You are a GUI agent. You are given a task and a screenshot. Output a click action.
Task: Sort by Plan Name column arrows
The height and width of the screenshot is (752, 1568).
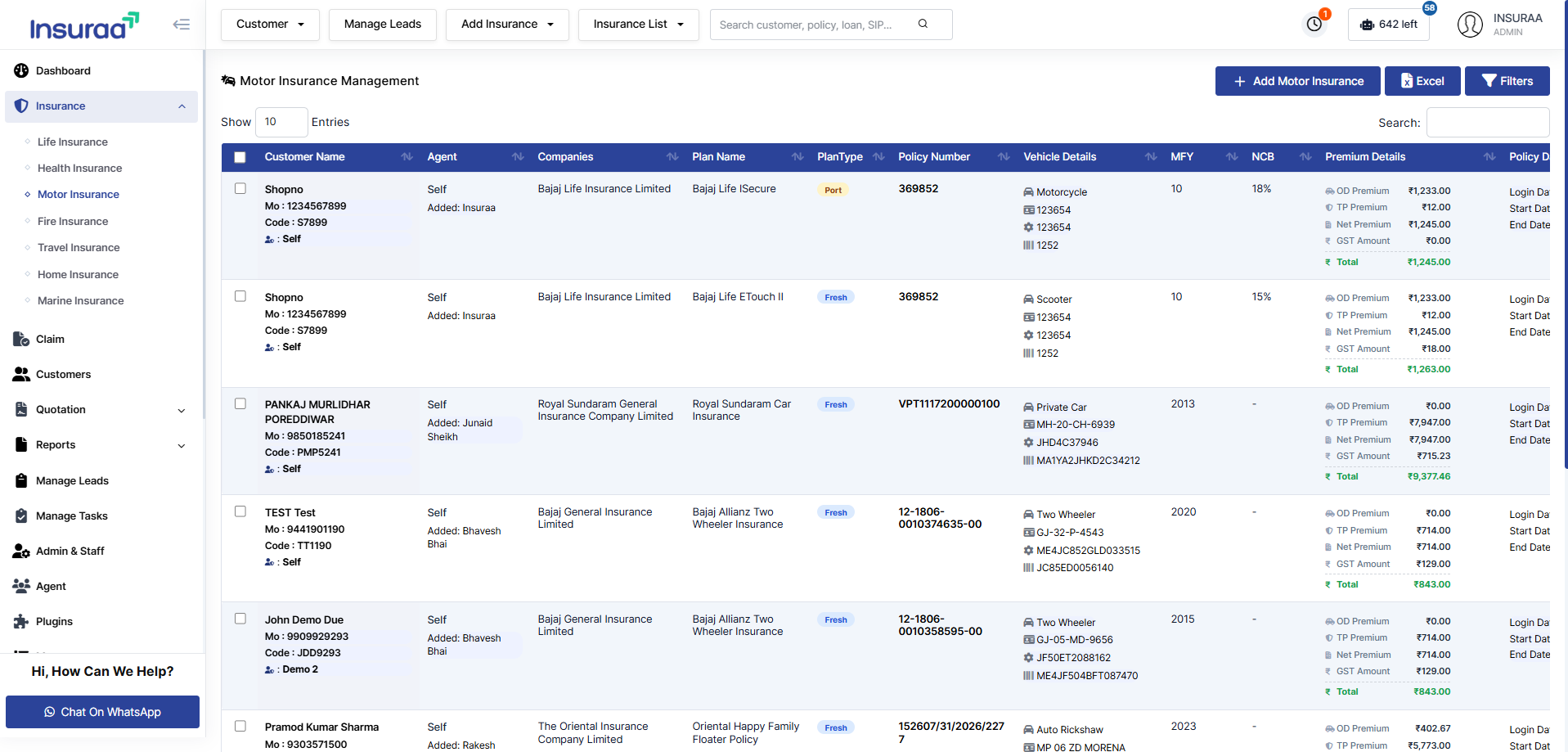(x=797, y=156)
